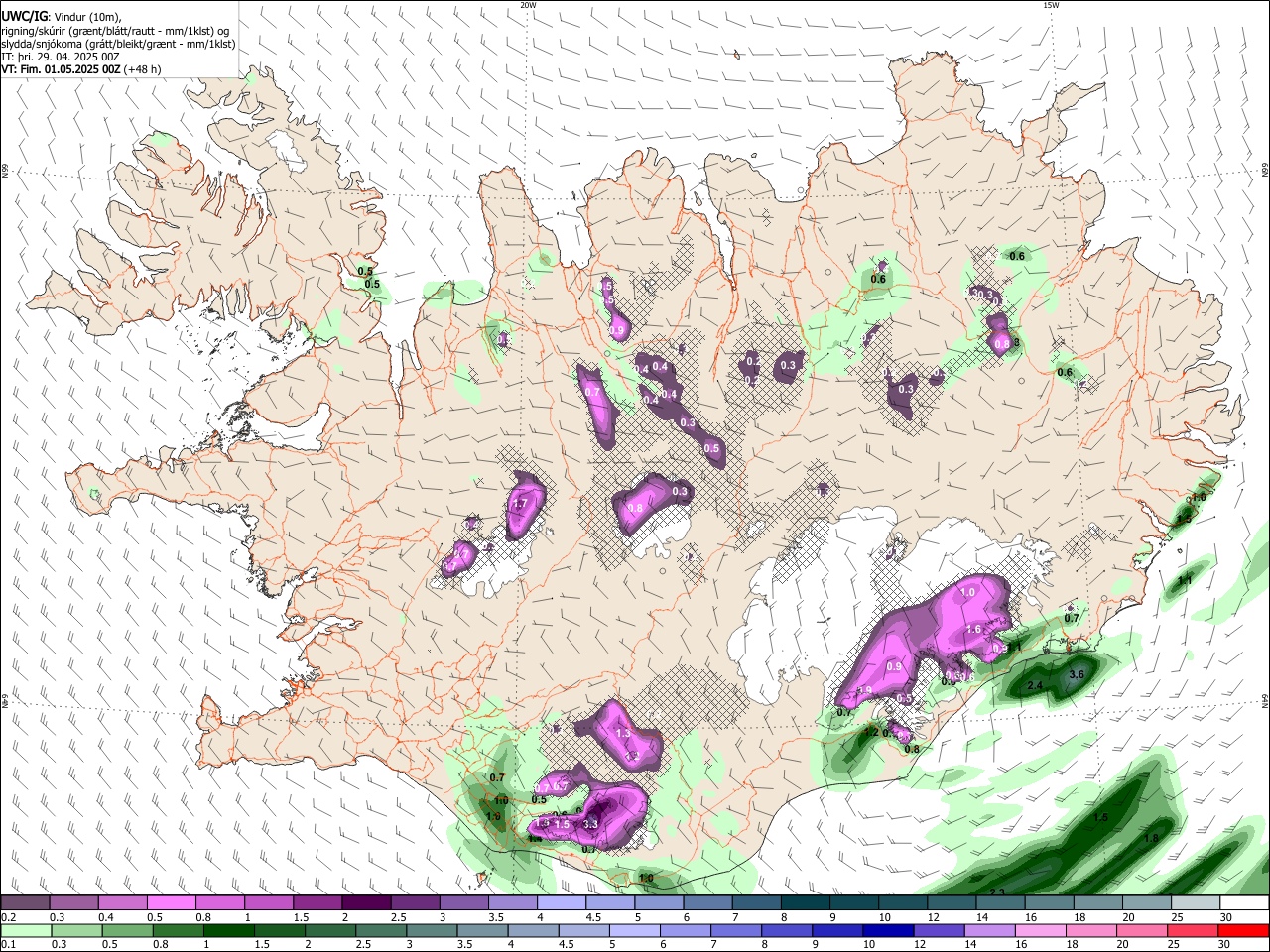1270x952 pixels.
Task: Select the darkest green 1 swatch in lower legend
Action: (x=228, y=931)
